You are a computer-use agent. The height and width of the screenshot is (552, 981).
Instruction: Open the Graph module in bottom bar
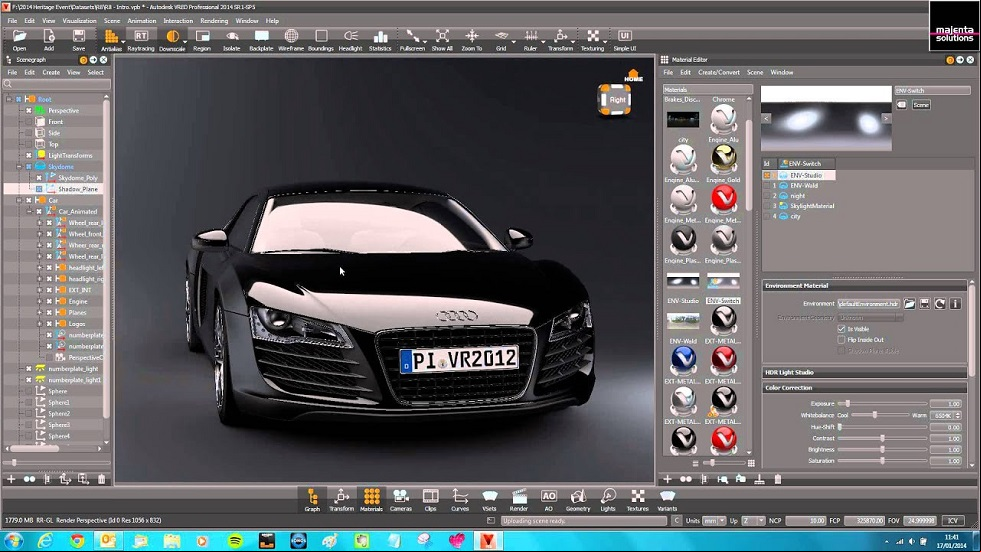(x=312, y=500)
